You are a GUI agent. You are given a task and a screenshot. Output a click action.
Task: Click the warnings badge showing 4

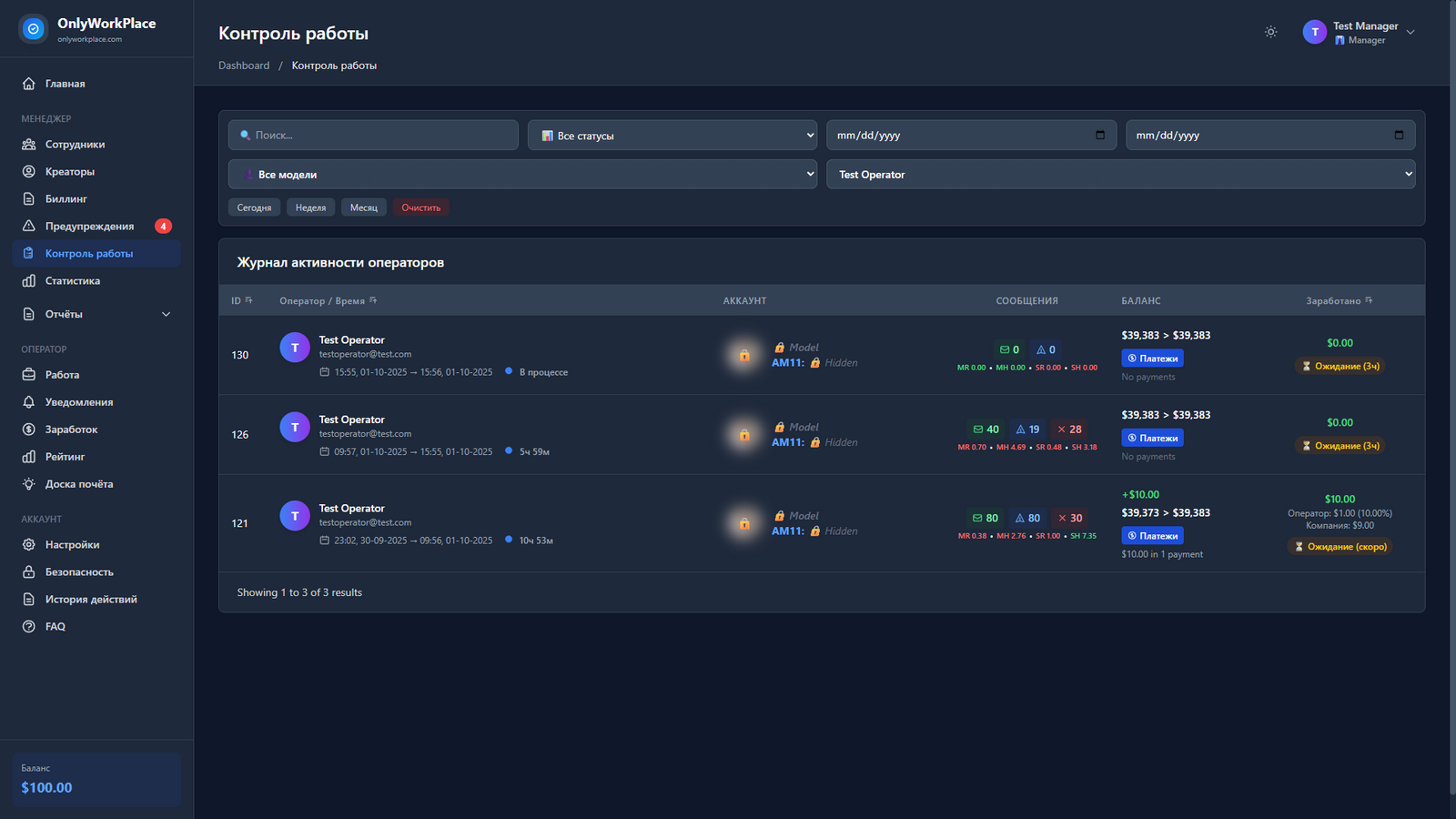163,227
